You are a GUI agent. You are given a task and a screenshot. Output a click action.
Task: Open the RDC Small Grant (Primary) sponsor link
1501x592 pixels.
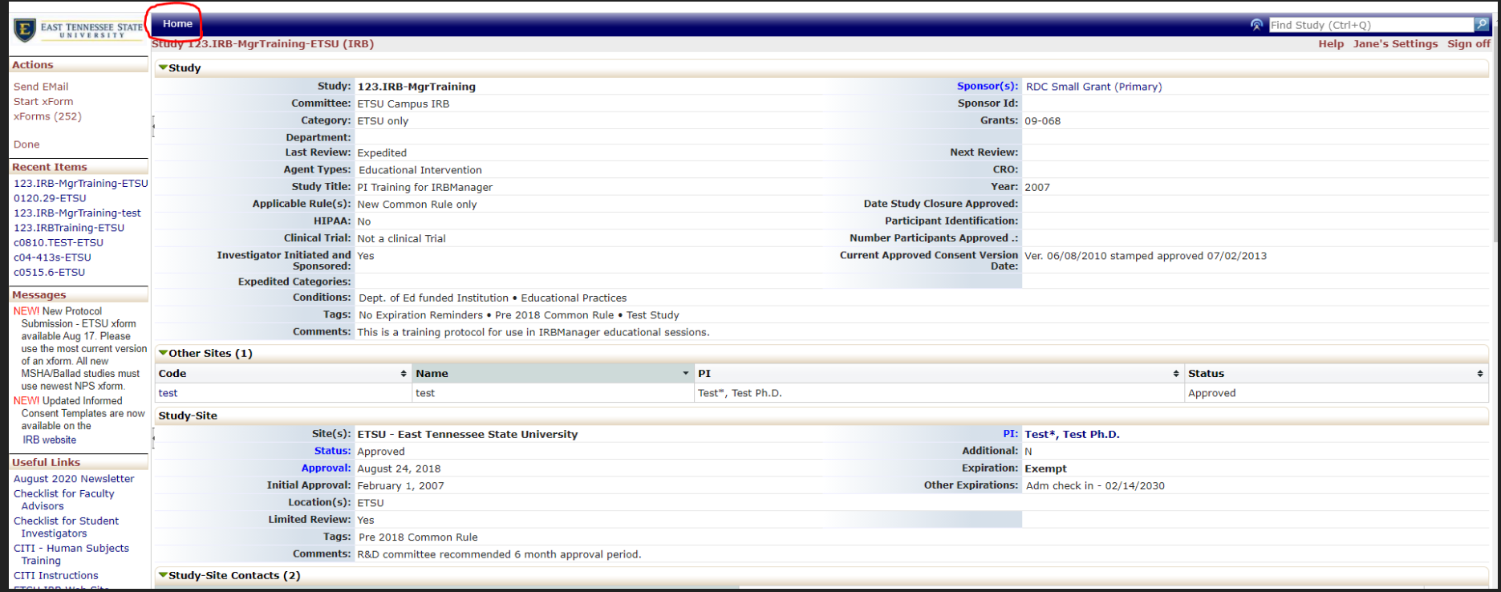pyautogui.click(x=1094, y=87)
